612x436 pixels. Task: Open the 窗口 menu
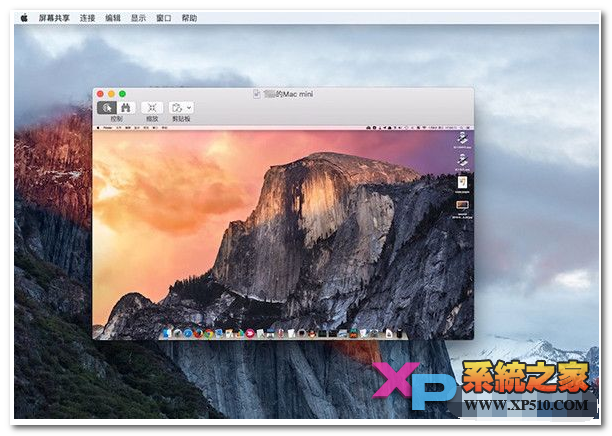pyautogui.click(x=164, y=18)
